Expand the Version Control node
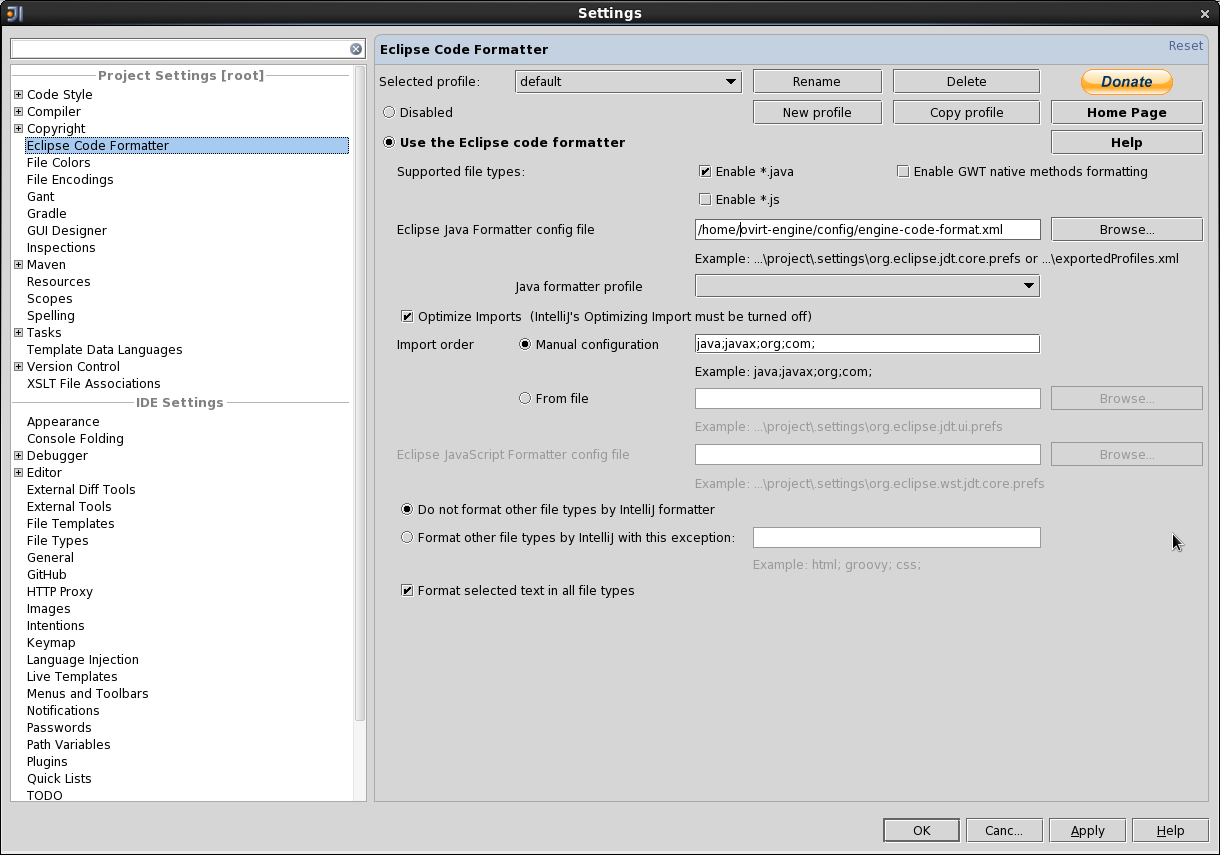The width and height of the screenshot is (1220, 855). pos(18,367)
